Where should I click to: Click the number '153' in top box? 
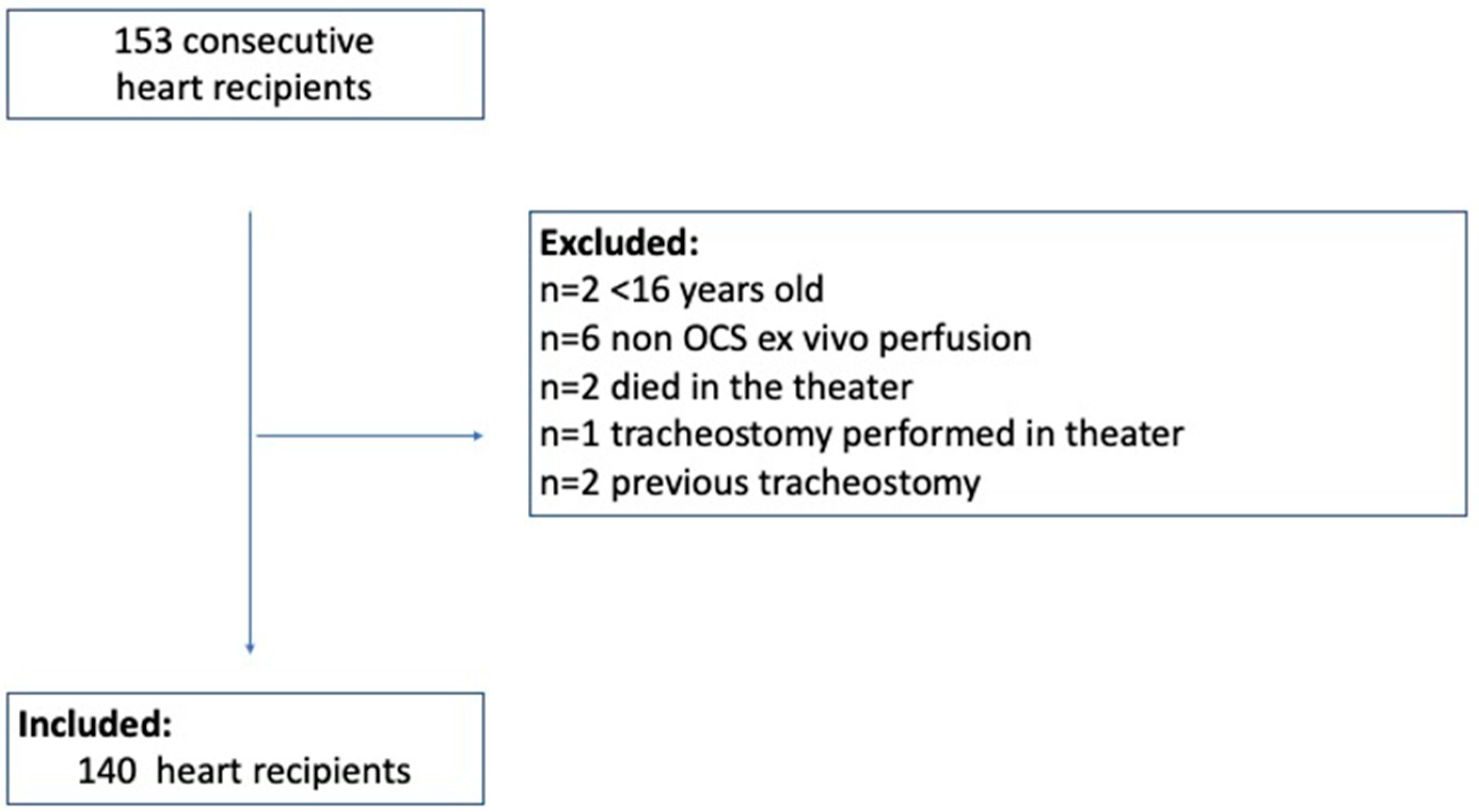143,42
